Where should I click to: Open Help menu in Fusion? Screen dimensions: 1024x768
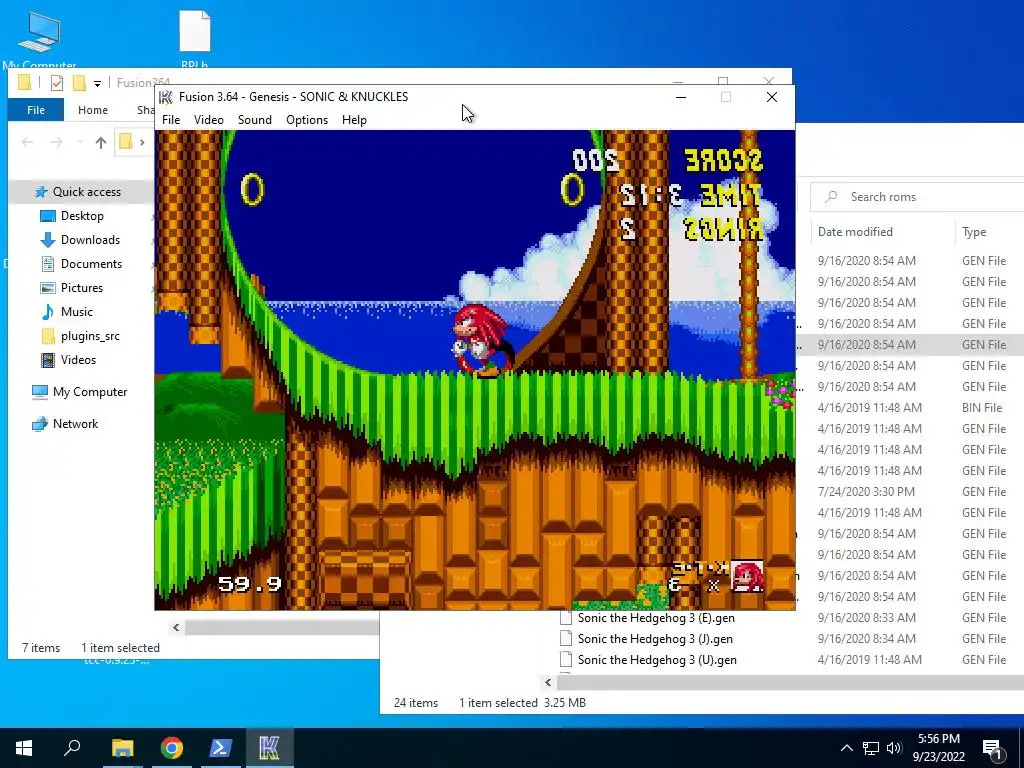pyautogui.click(x=355, y=120)
